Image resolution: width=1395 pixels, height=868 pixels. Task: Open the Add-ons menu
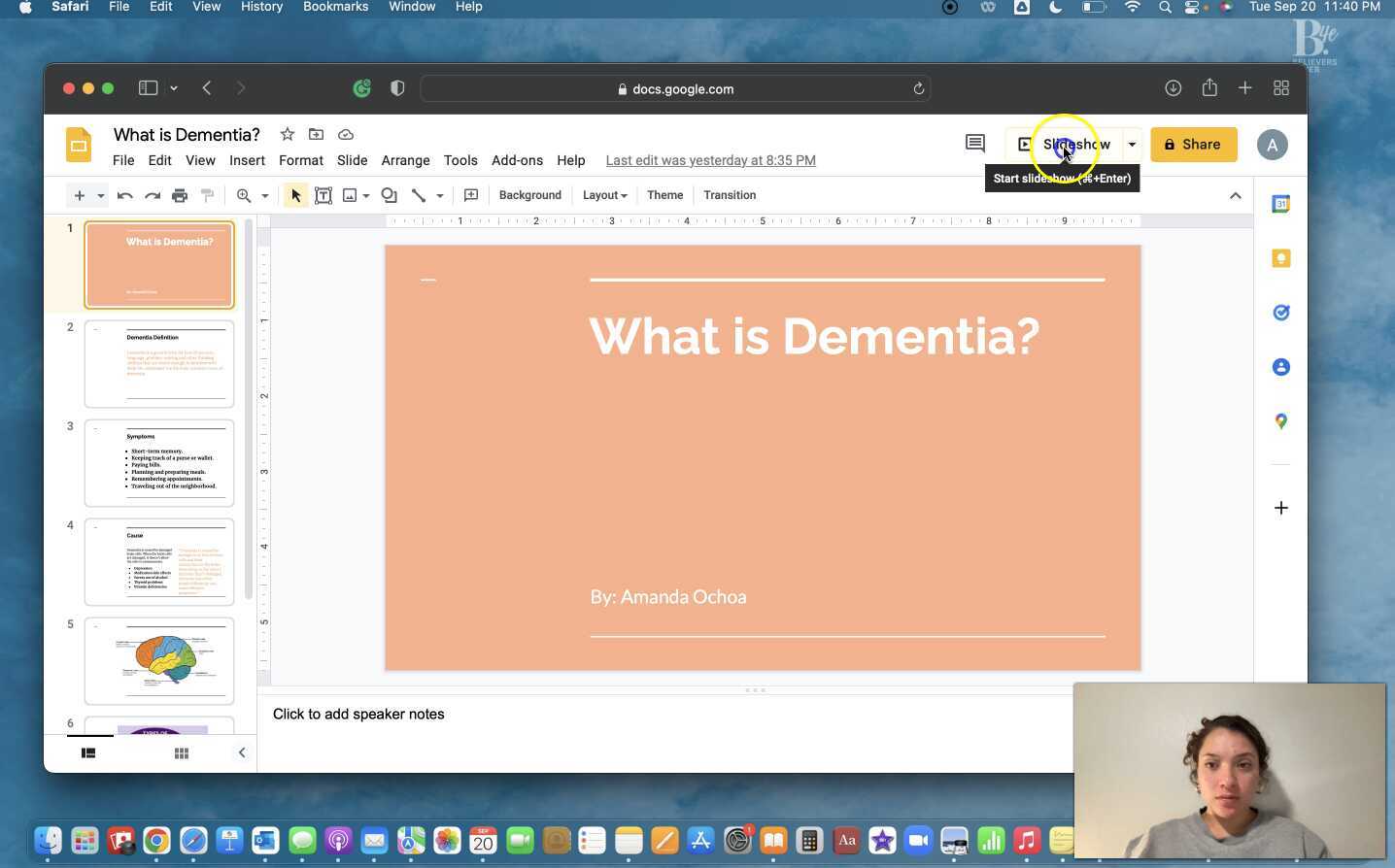517,160
